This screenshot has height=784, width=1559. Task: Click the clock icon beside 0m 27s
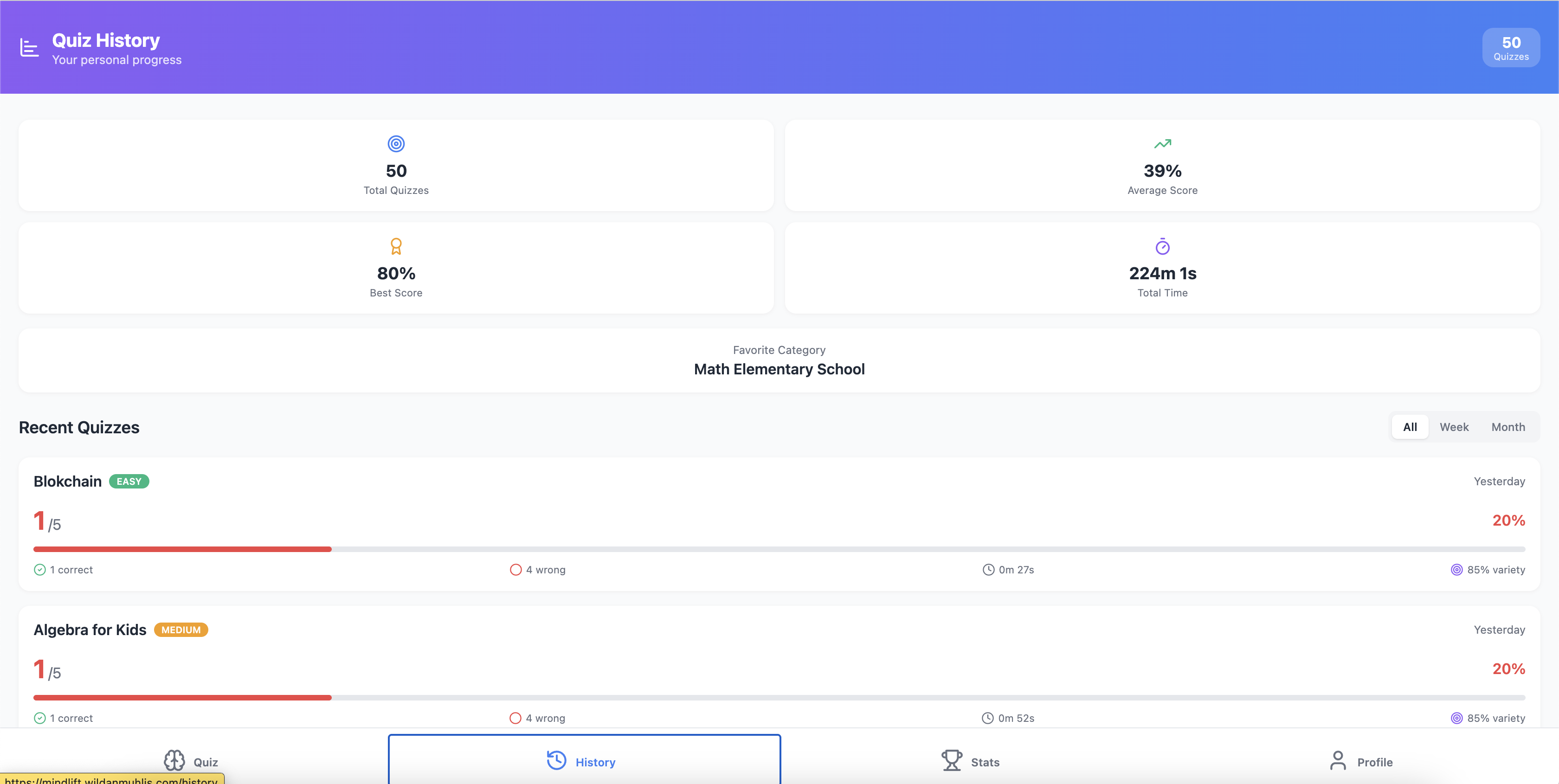[988, 569]
